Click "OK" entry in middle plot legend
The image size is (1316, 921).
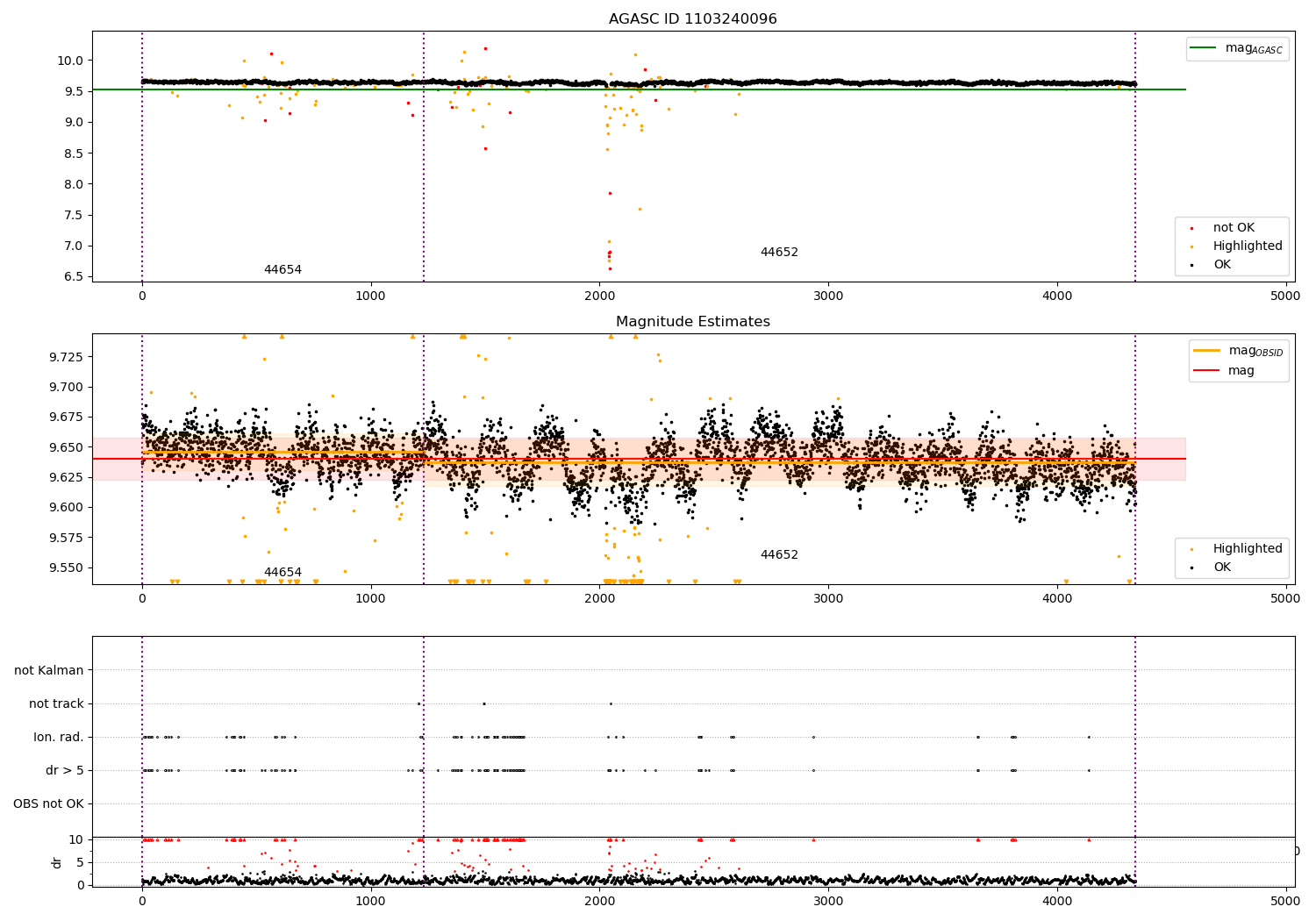1222,568
